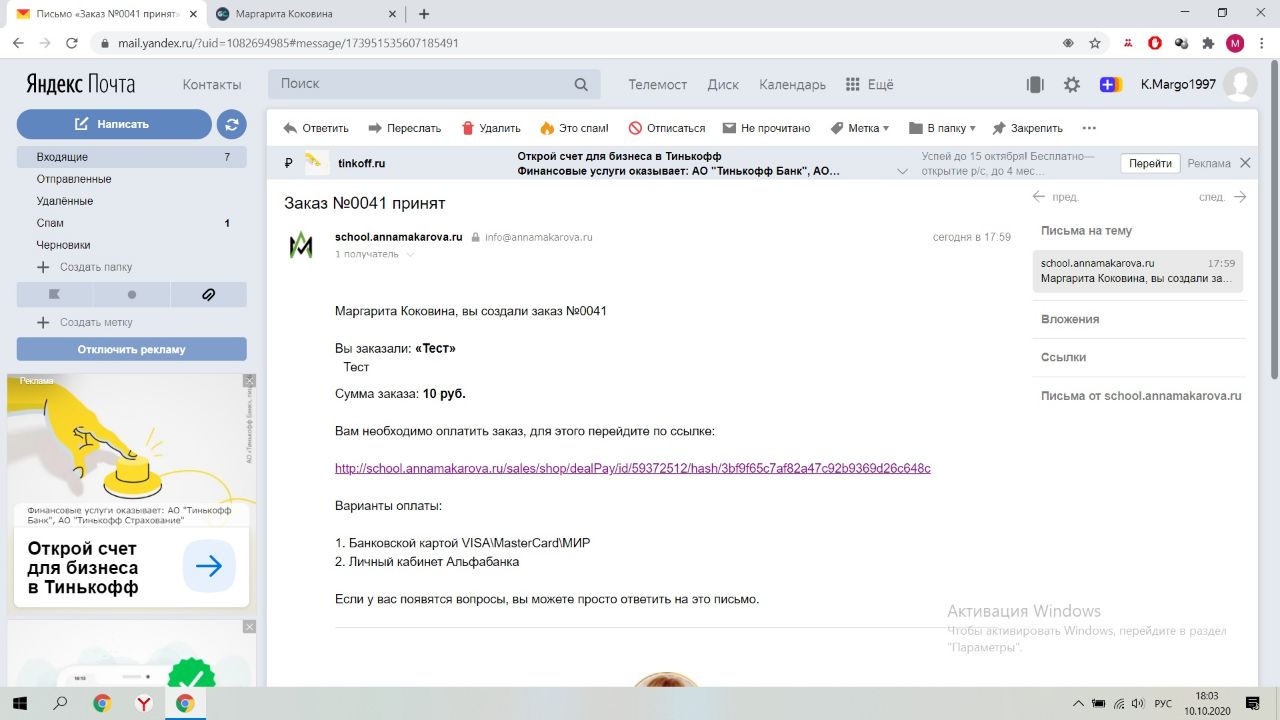This screenshot has width=1280, height=720.
Task: Open Телемост service link
Action: 658,85
